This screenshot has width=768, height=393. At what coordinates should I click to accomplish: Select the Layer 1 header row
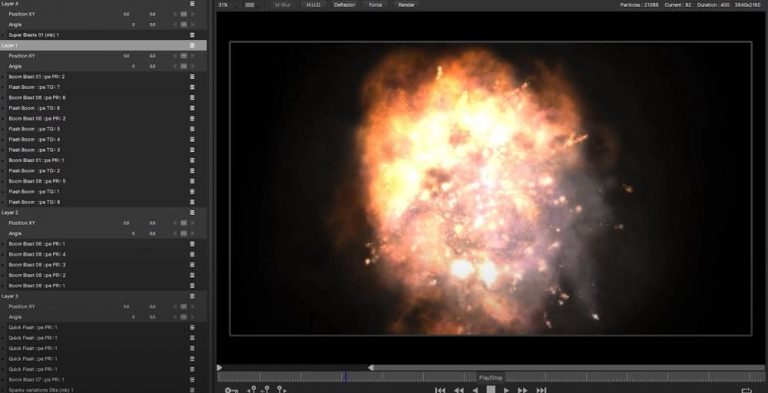point(103,45)
